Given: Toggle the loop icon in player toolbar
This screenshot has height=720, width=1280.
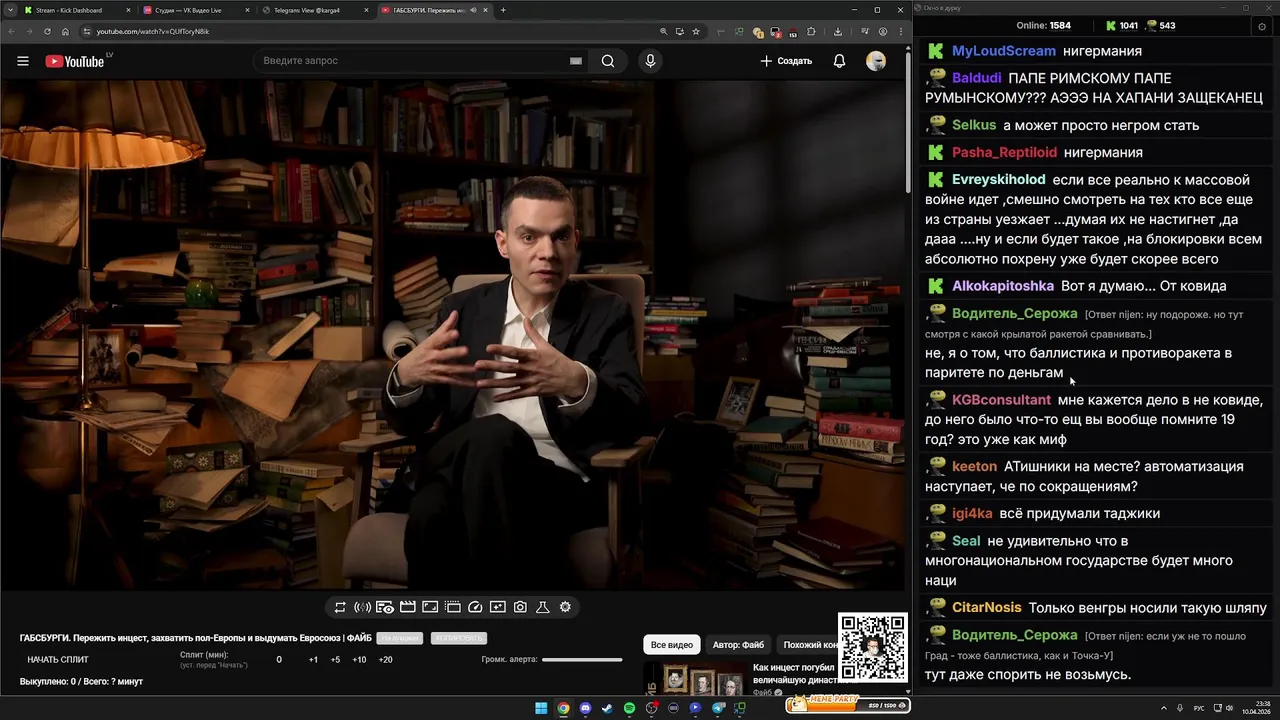Looking at the screenshot, I should tap(340, 607).
